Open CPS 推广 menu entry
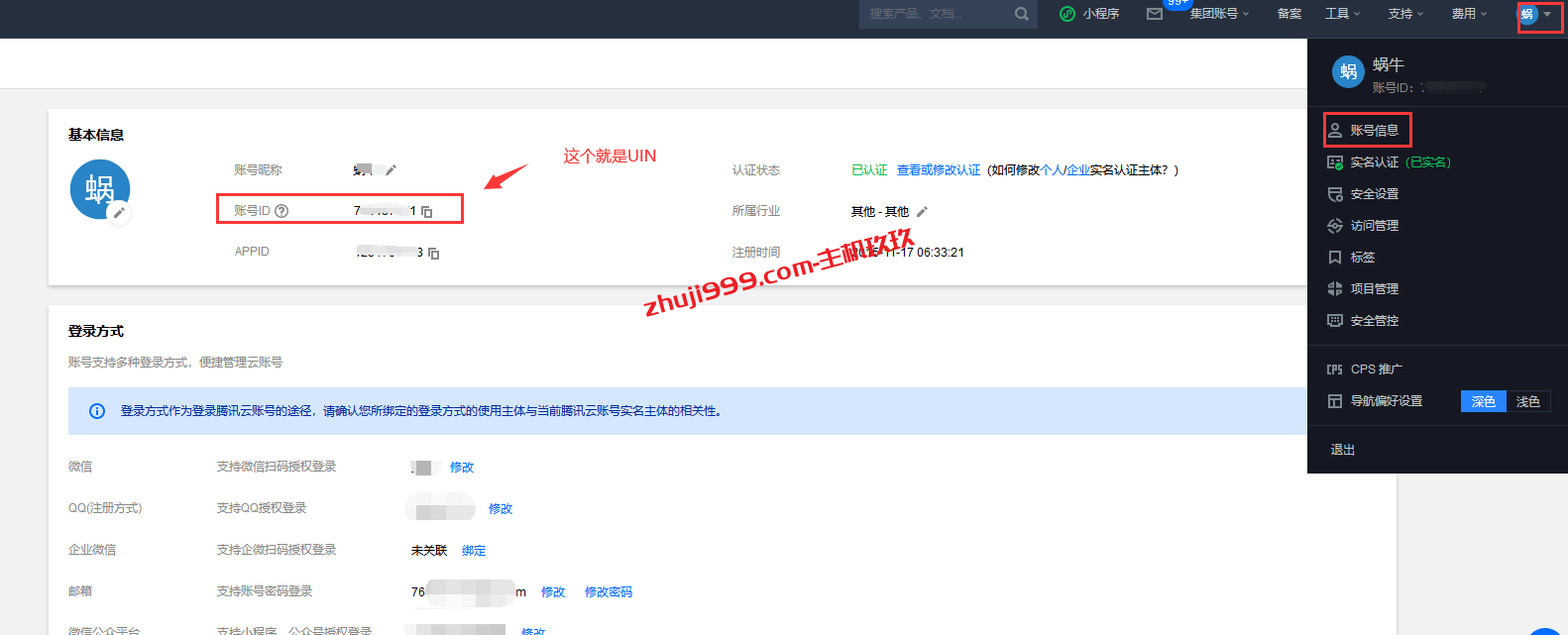Viewport: 1568px width, 635px height. coord(1377,370)
